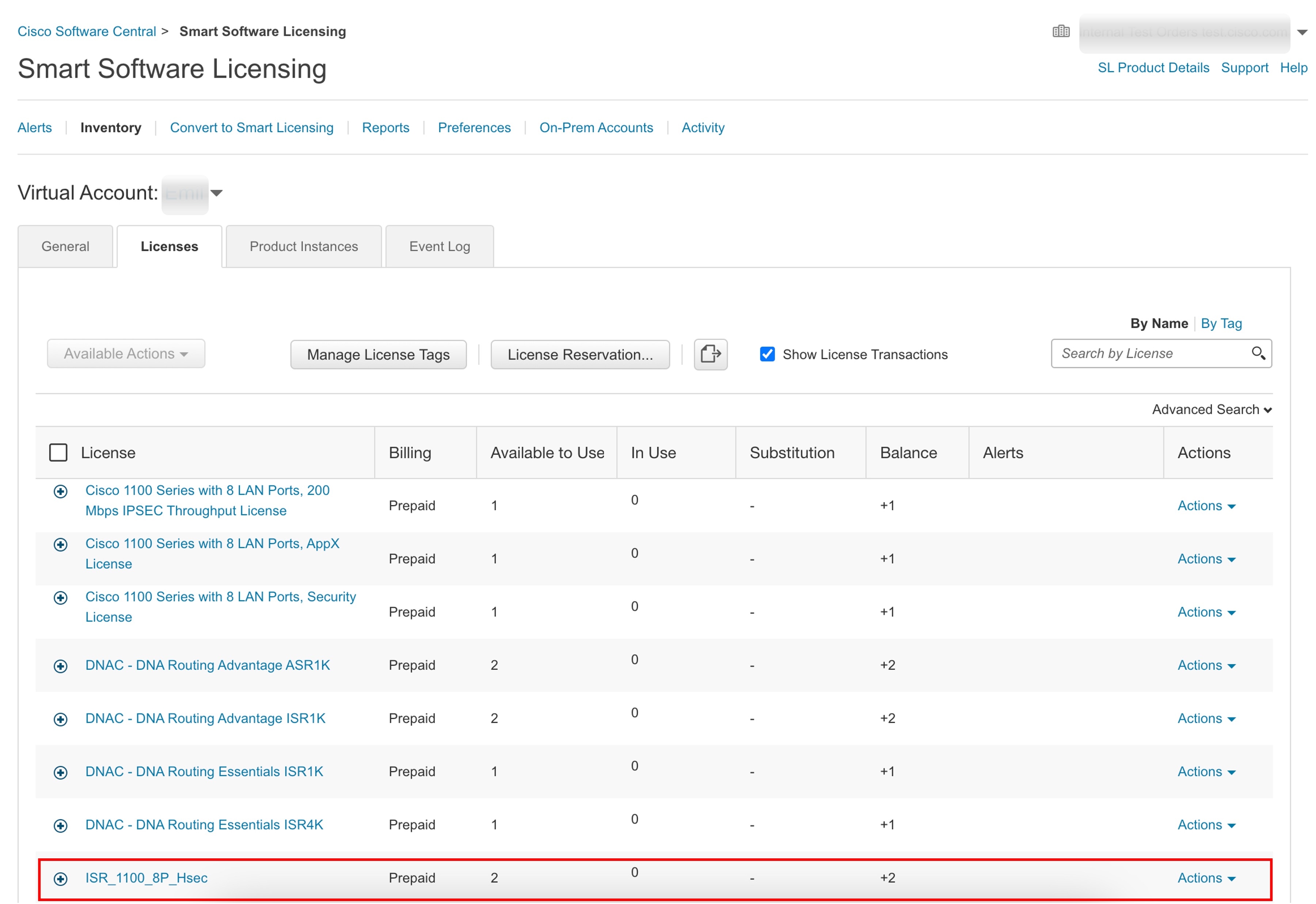Screen dimensions: 1316x904
Task: Expand the Cisco 1100 200 Mbps IPSEC row
Action: point(61,491)
